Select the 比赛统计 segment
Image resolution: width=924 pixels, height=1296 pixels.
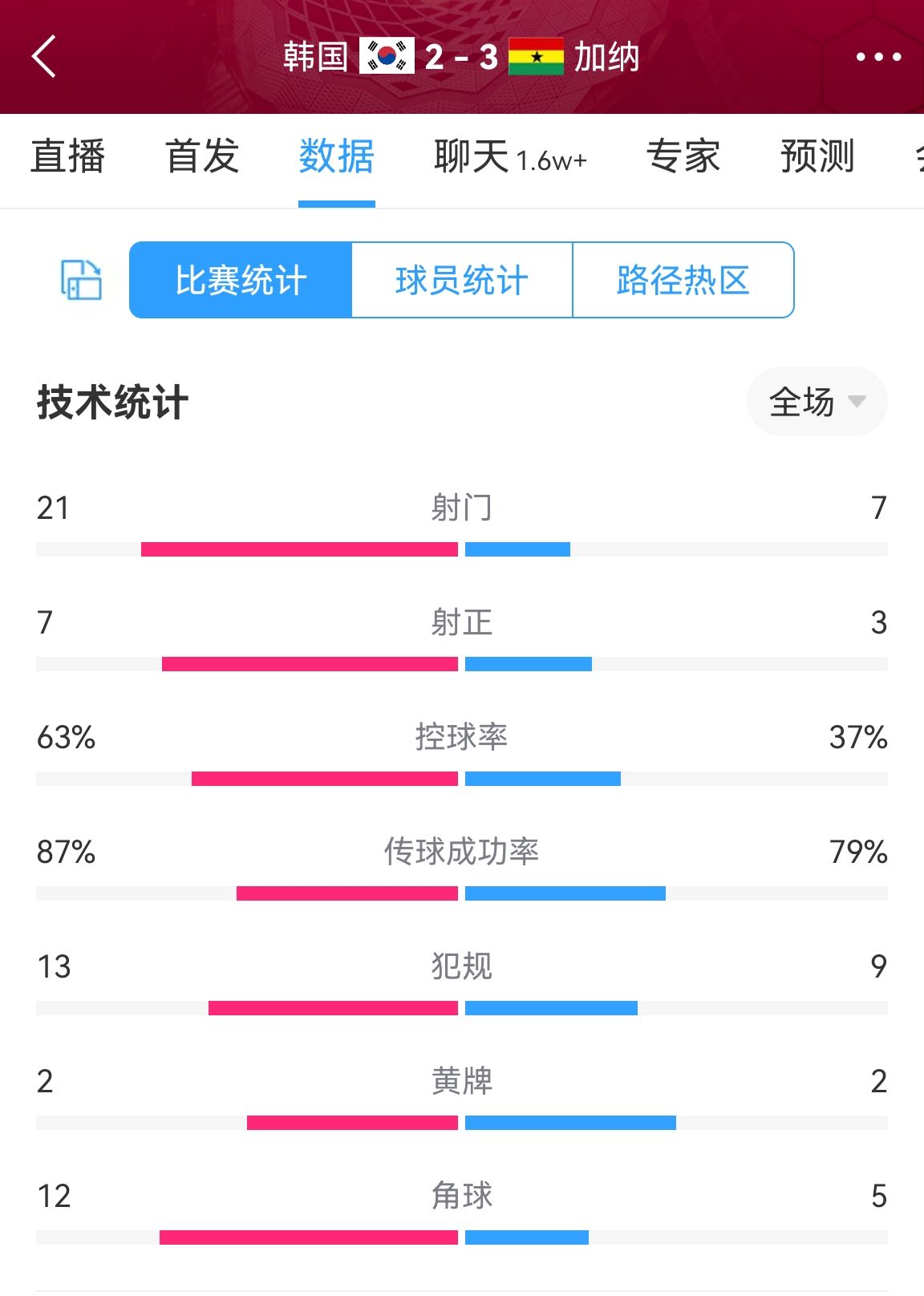pos(241,280)
